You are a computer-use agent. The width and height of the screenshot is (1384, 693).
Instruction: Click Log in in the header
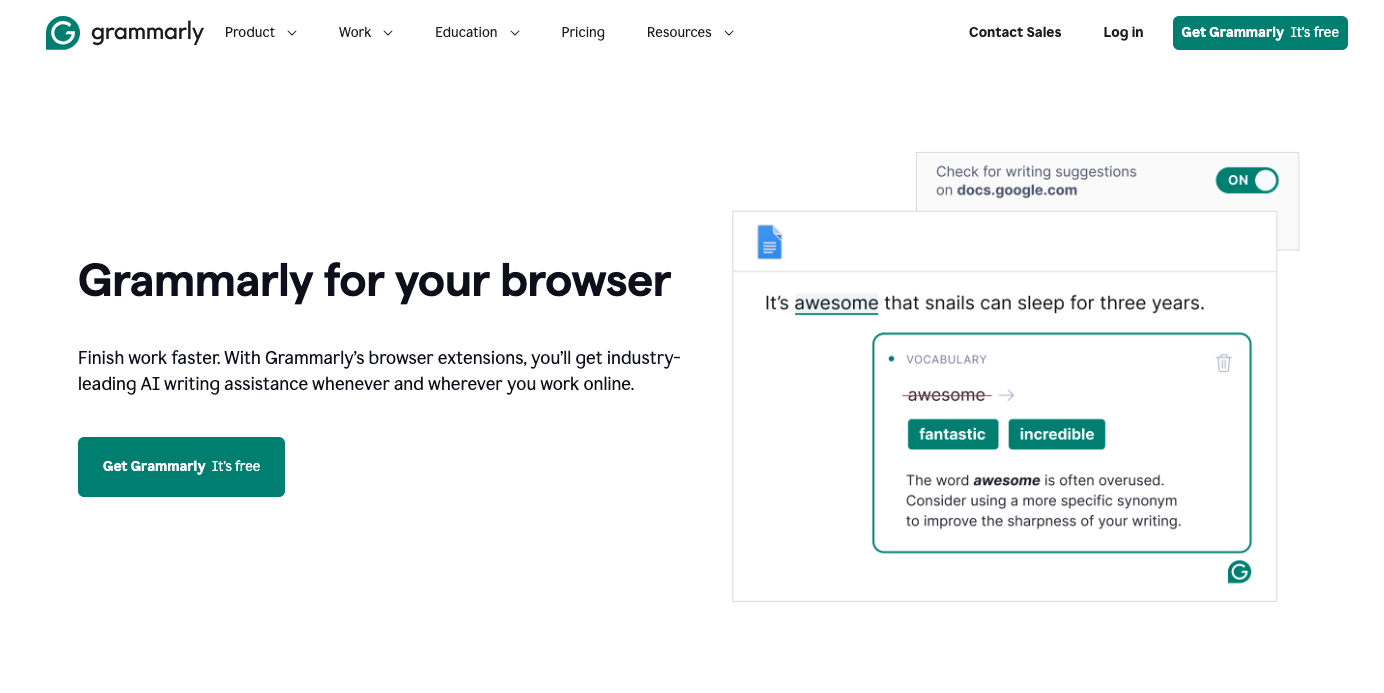(1123, 33)
